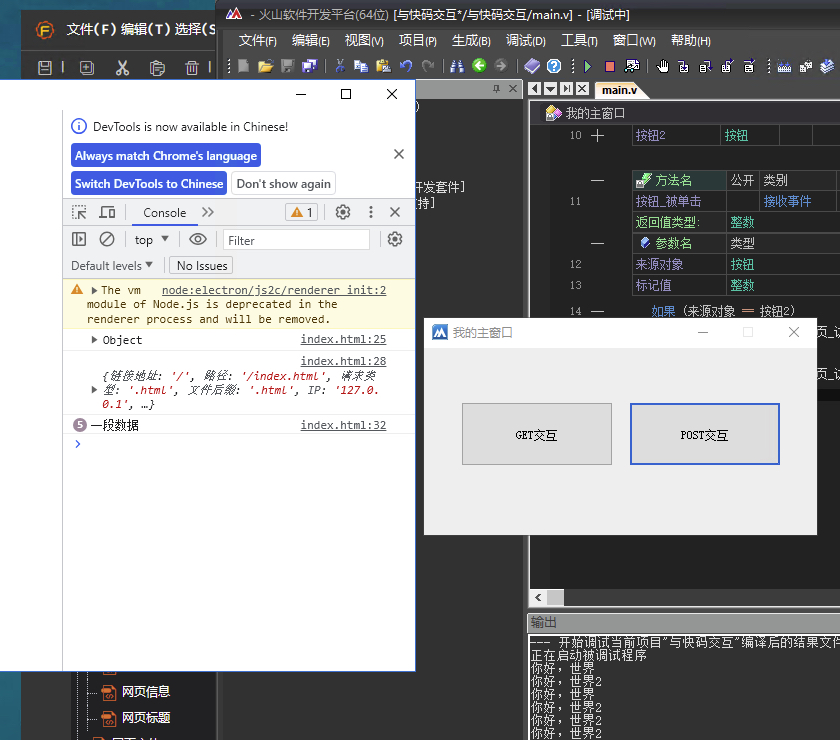This screenshot has width=840, height=740.
Task: Click the copy icon in Volcano toolbar
Action: pos(361,66)
